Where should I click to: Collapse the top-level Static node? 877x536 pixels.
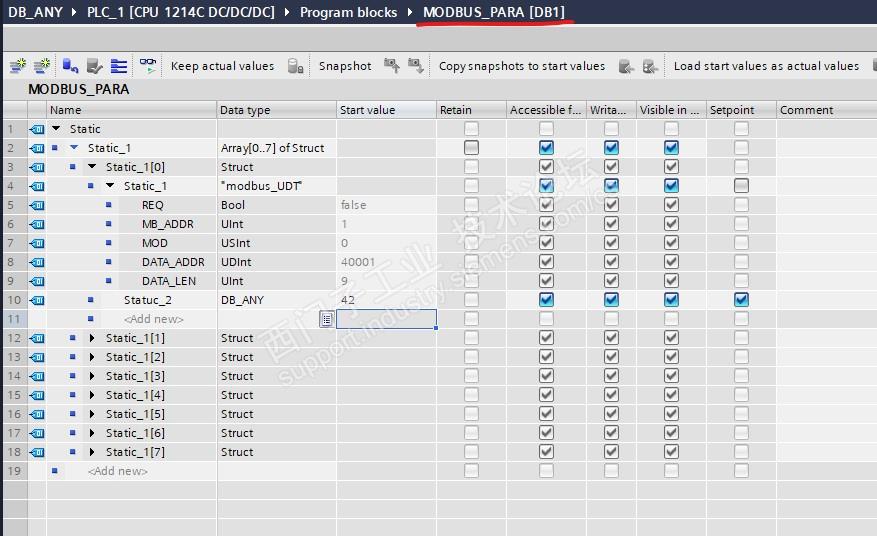(56, 129)
